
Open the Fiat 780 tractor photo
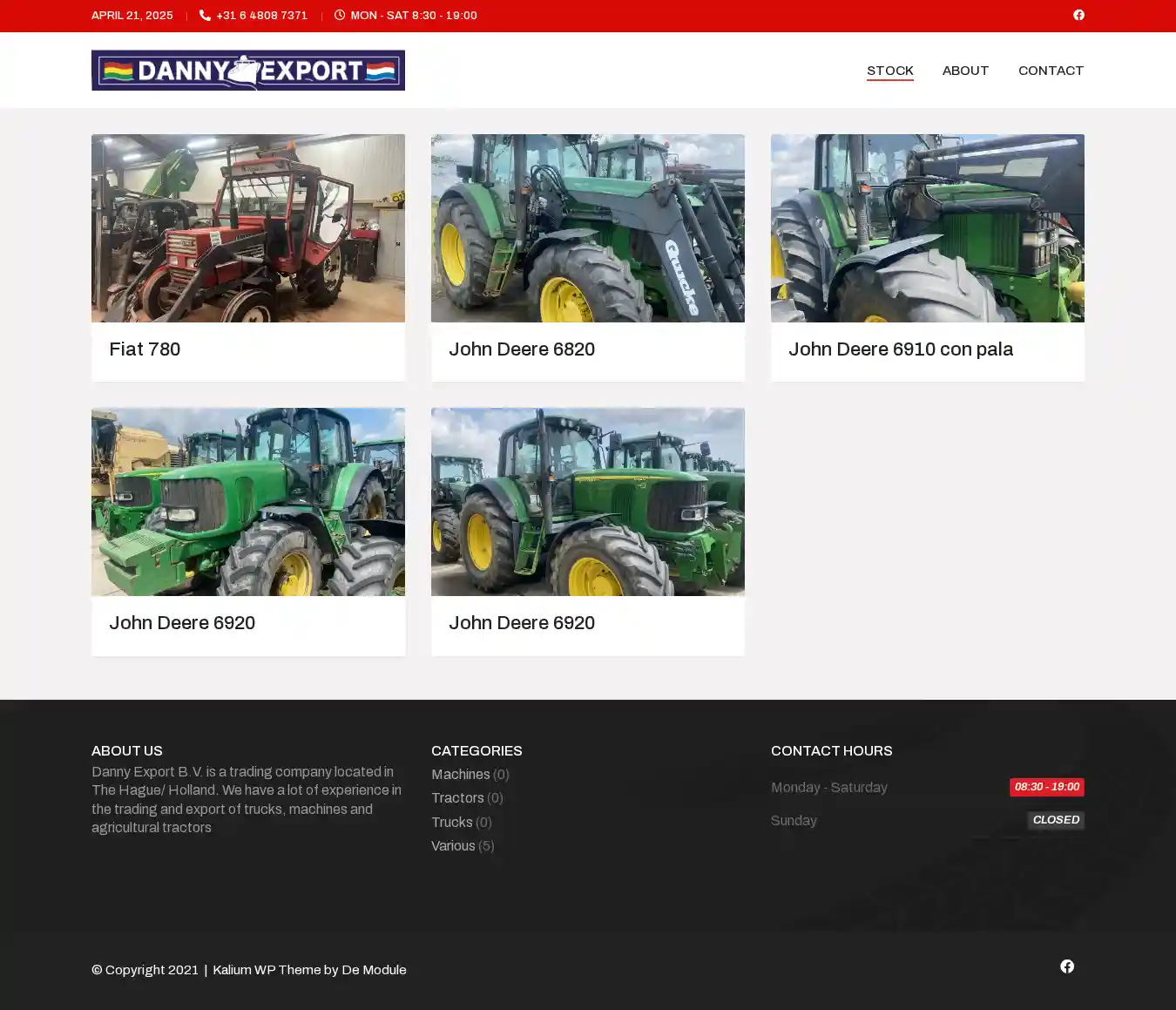pos(248,228)
